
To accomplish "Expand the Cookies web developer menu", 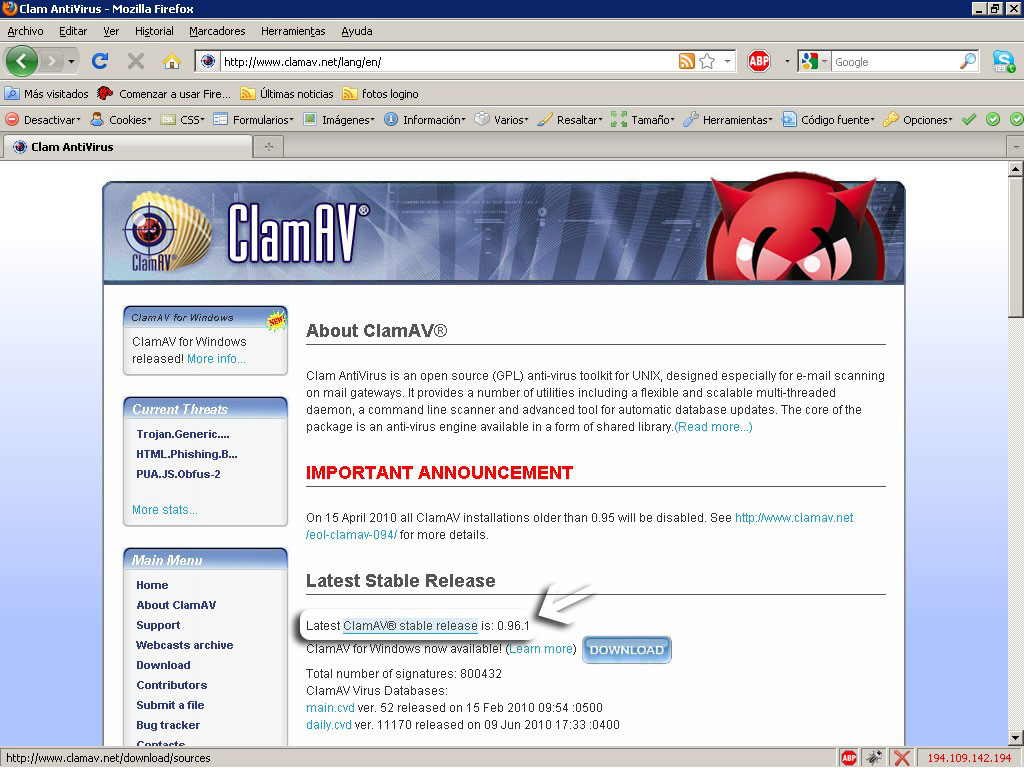I will pyautogui.click(x=121, y=120).
